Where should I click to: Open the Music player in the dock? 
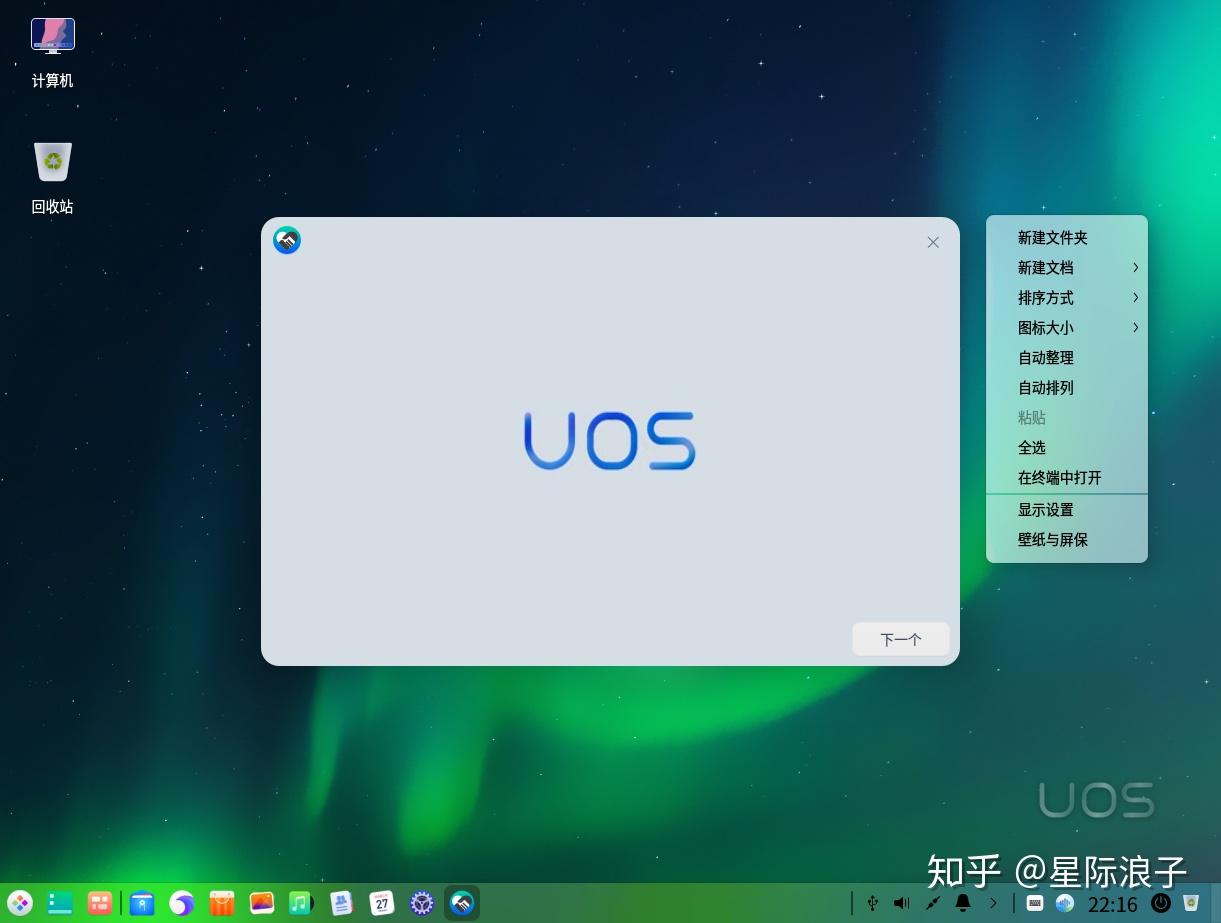pos(300,903)
